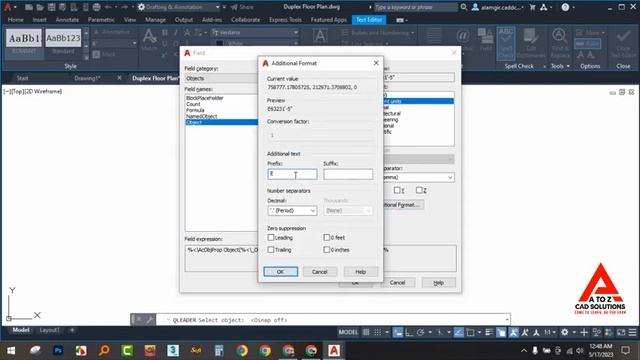Click the keyword search box in title bar

click(x=416, y=7)
